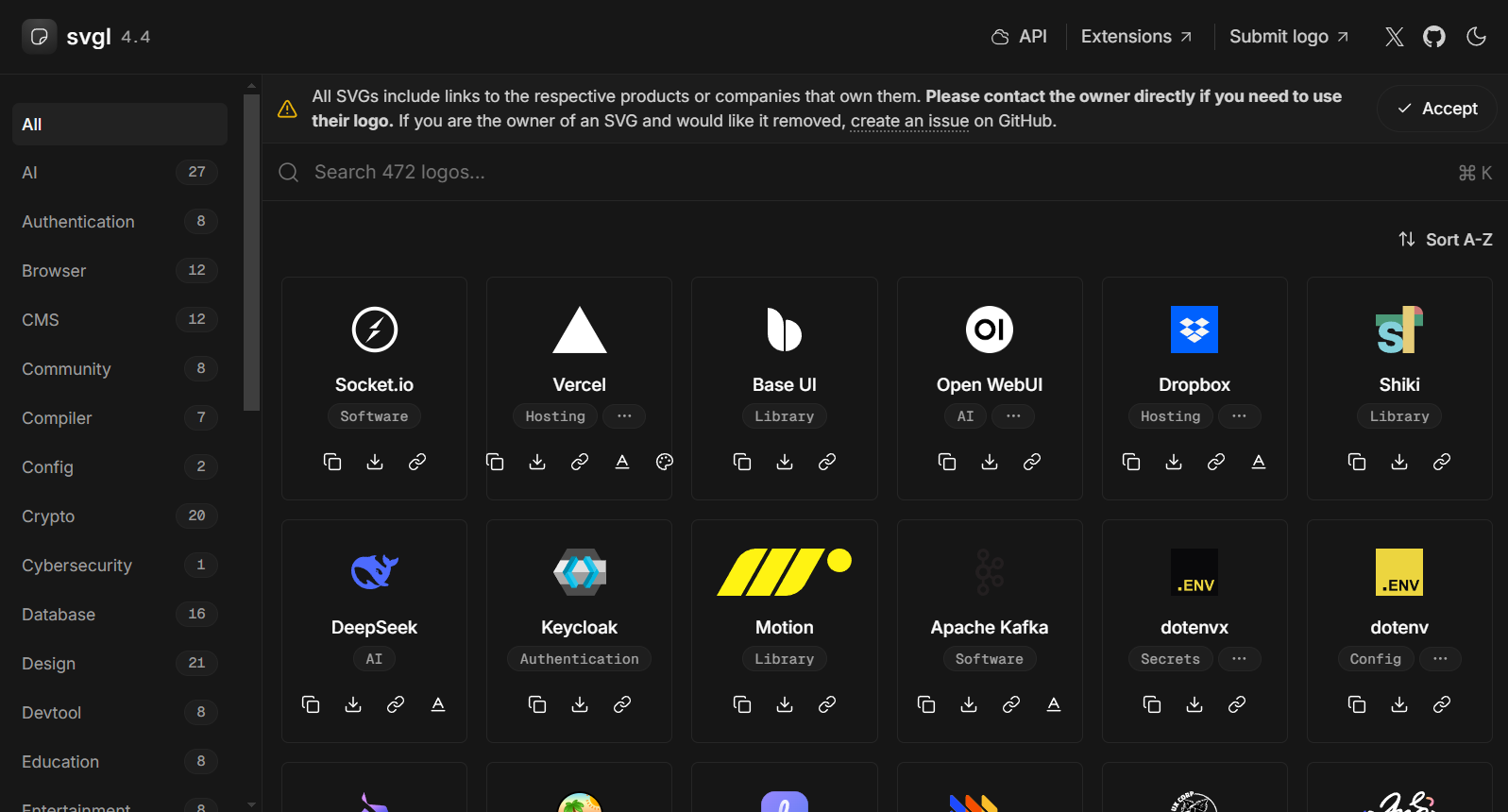
Task: Follow the 'create an issue' link
Action: point(909,121)
